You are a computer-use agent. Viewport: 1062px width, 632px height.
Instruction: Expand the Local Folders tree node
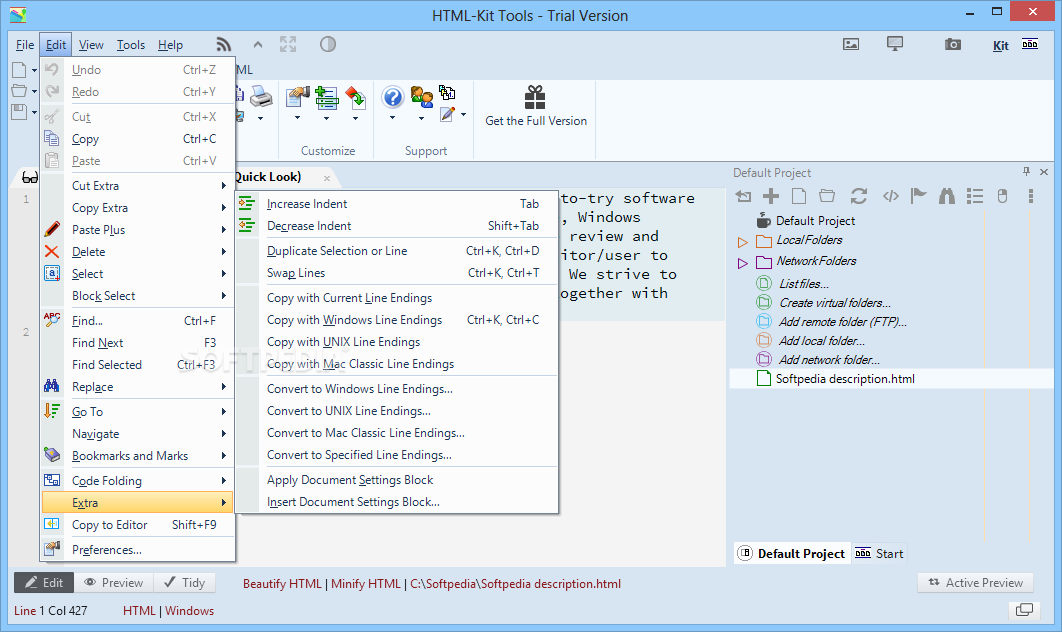[x=742, y=242]
